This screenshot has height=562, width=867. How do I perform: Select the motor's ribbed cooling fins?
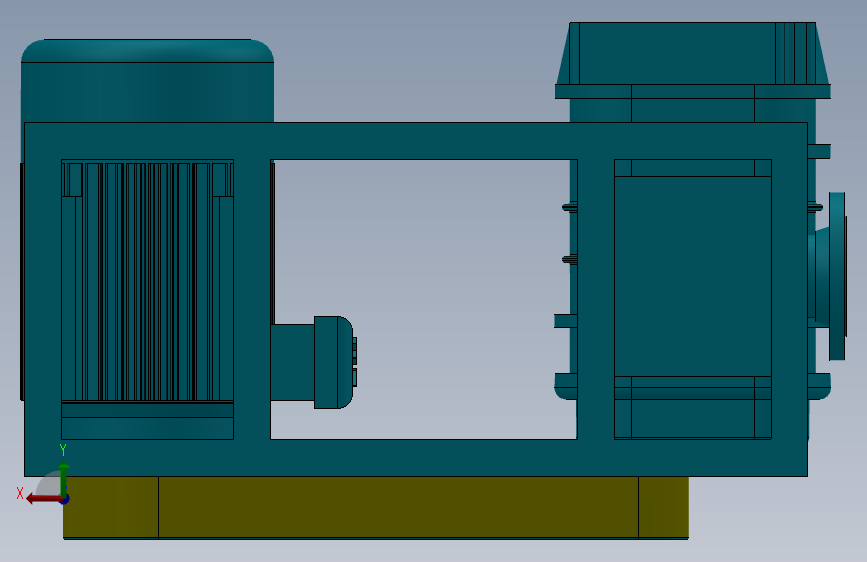point(147,281)
